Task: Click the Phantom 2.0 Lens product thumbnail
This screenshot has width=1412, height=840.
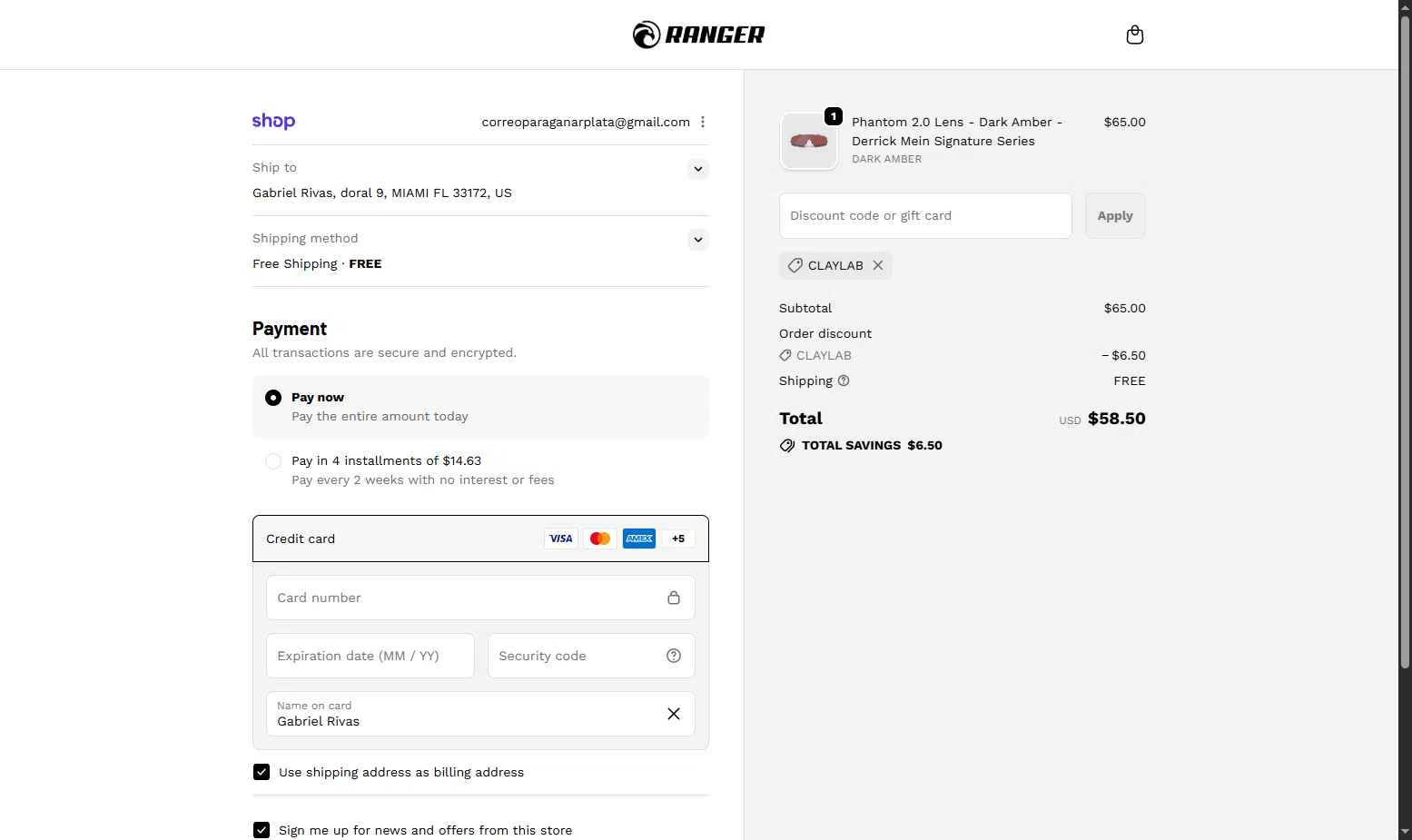Action: coord(809,141)
